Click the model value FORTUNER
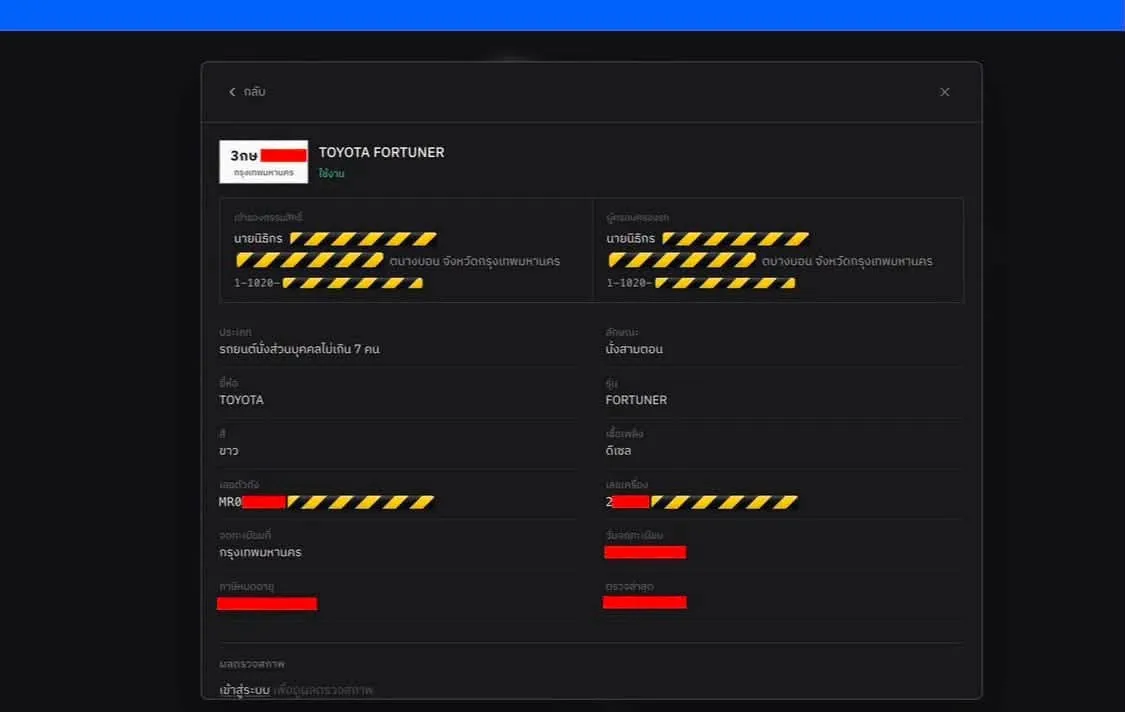The width and height of the screenshot is (1125, 712). tap(636, 400)
